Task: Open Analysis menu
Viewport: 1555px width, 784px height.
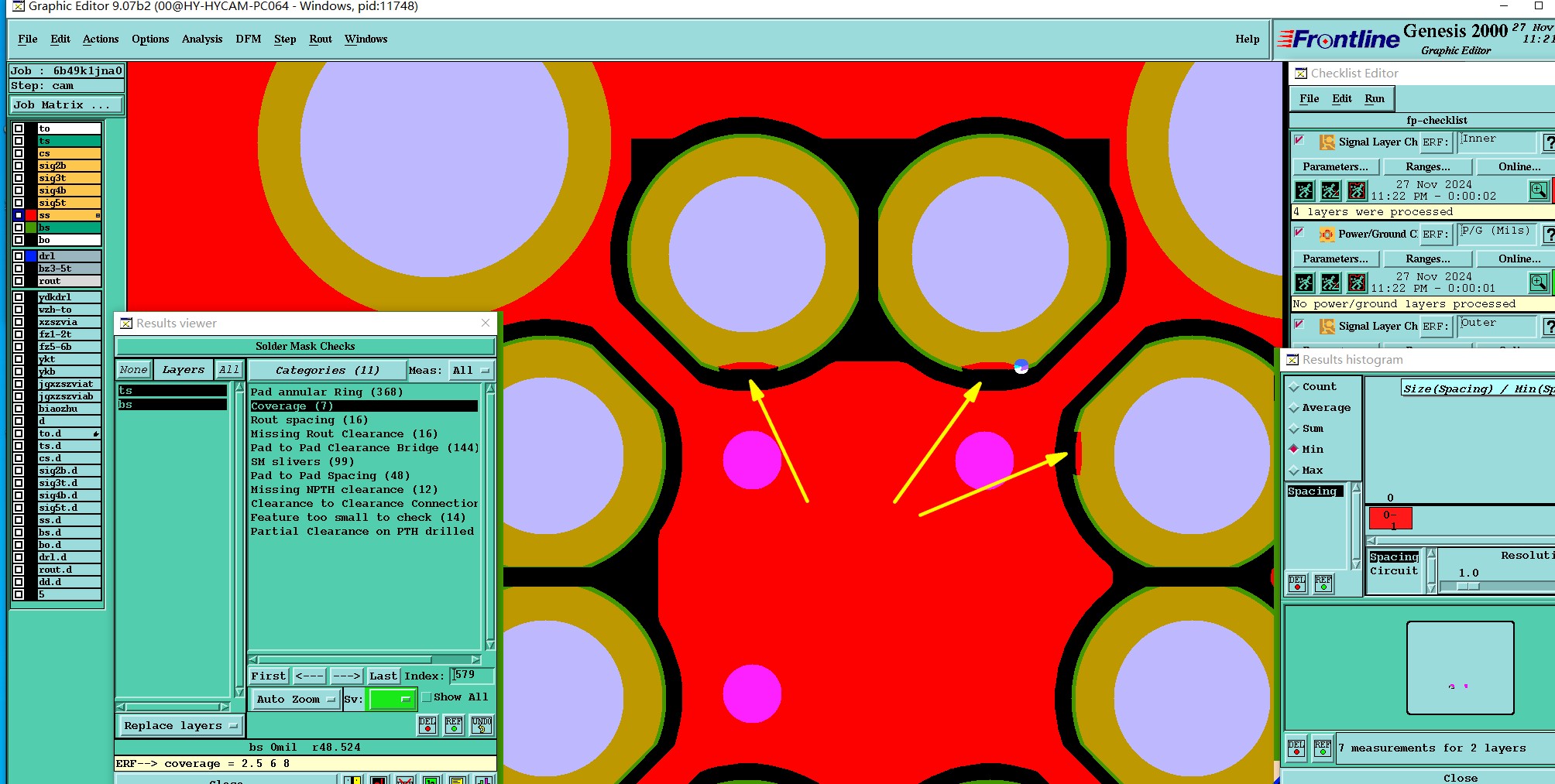Action: [x=202, y=39]
